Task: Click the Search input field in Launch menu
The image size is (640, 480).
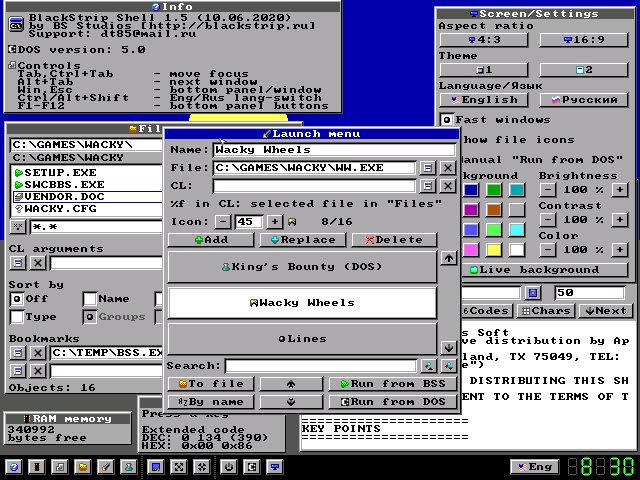Action: pyautogui.click(x=321, y=366)
